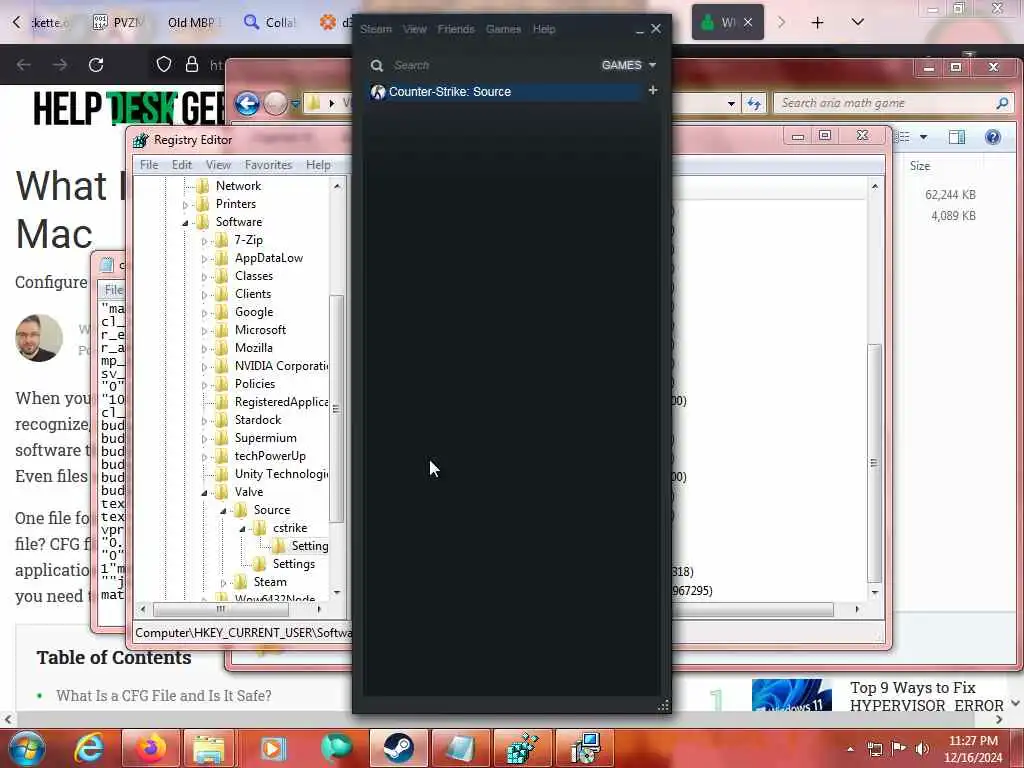Click Explorer back arrow button
1024x768 pixels.
tap(247, 103)
